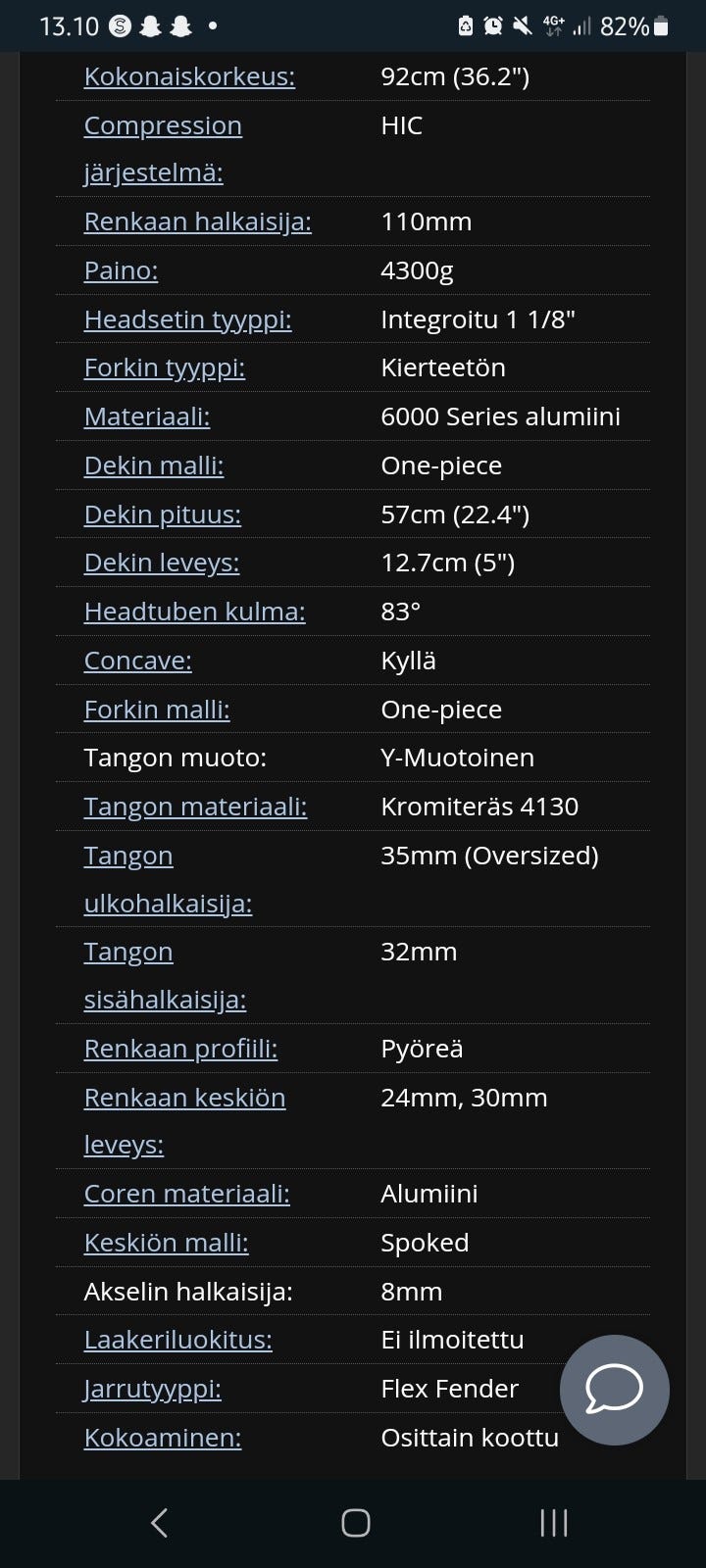Open the Dekin pituus link
Screen dimensions: 706x1568
[x=162, y=514]
